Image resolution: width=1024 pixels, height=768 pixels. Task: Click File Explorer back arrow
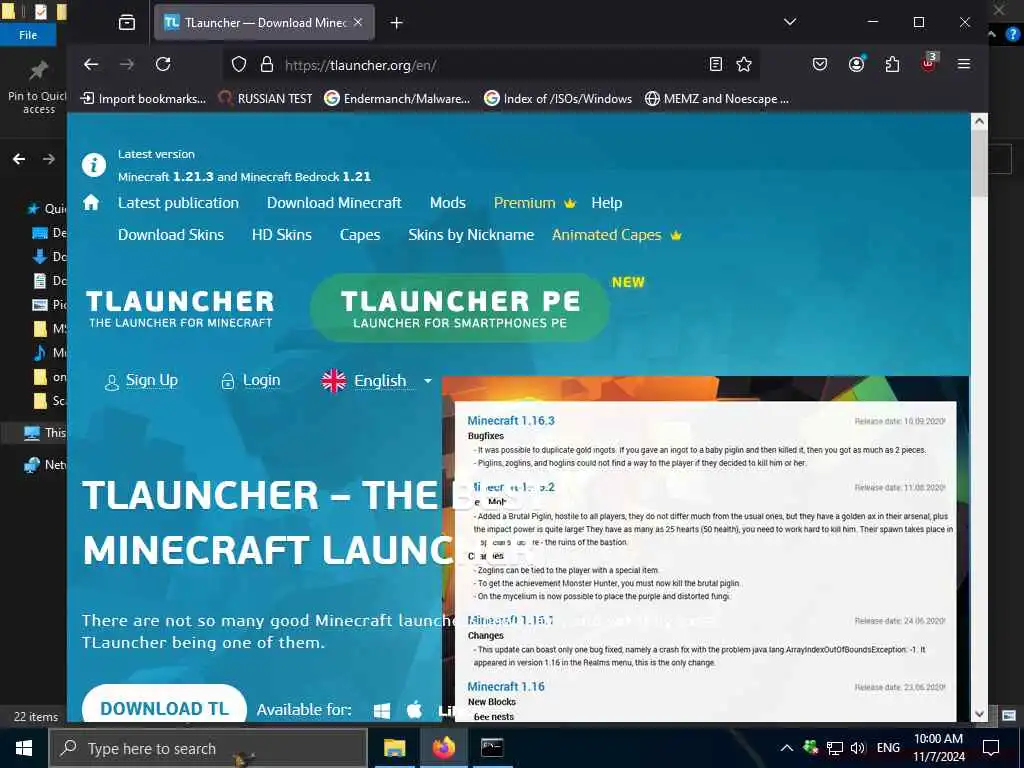click(x=19, y=159)
